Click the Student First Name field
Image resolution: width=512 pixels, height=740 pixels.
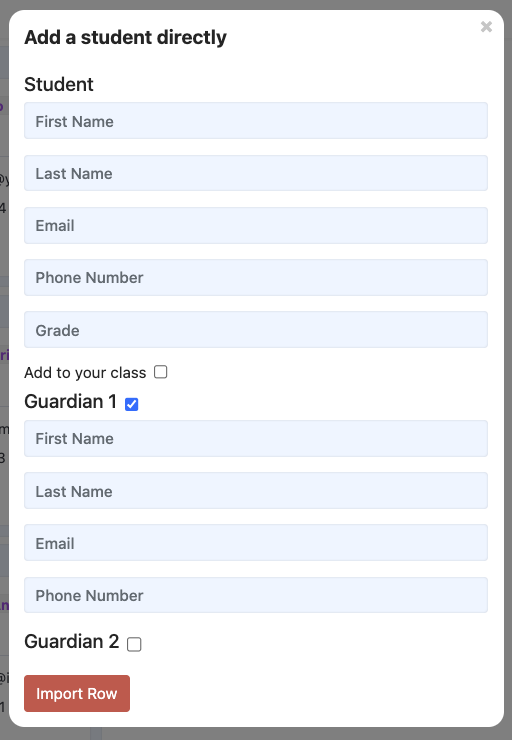click(x=256, y=121)
